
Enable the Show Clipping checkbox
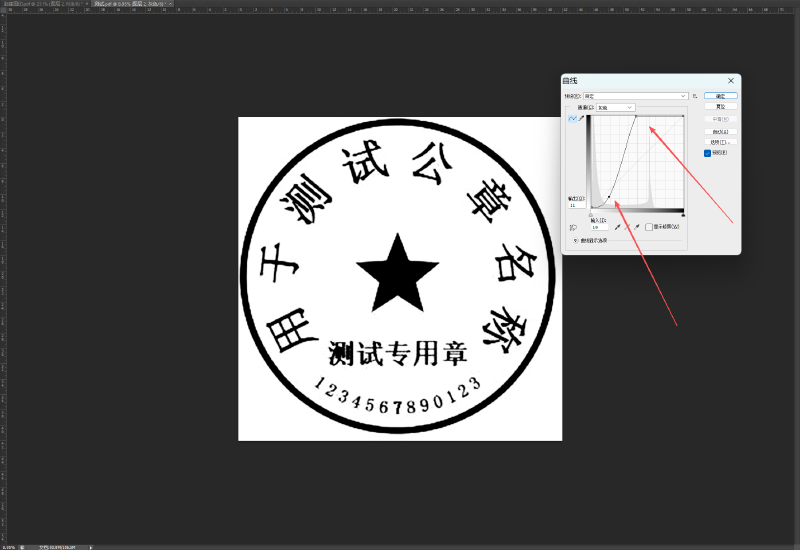(x=649, y=227)
